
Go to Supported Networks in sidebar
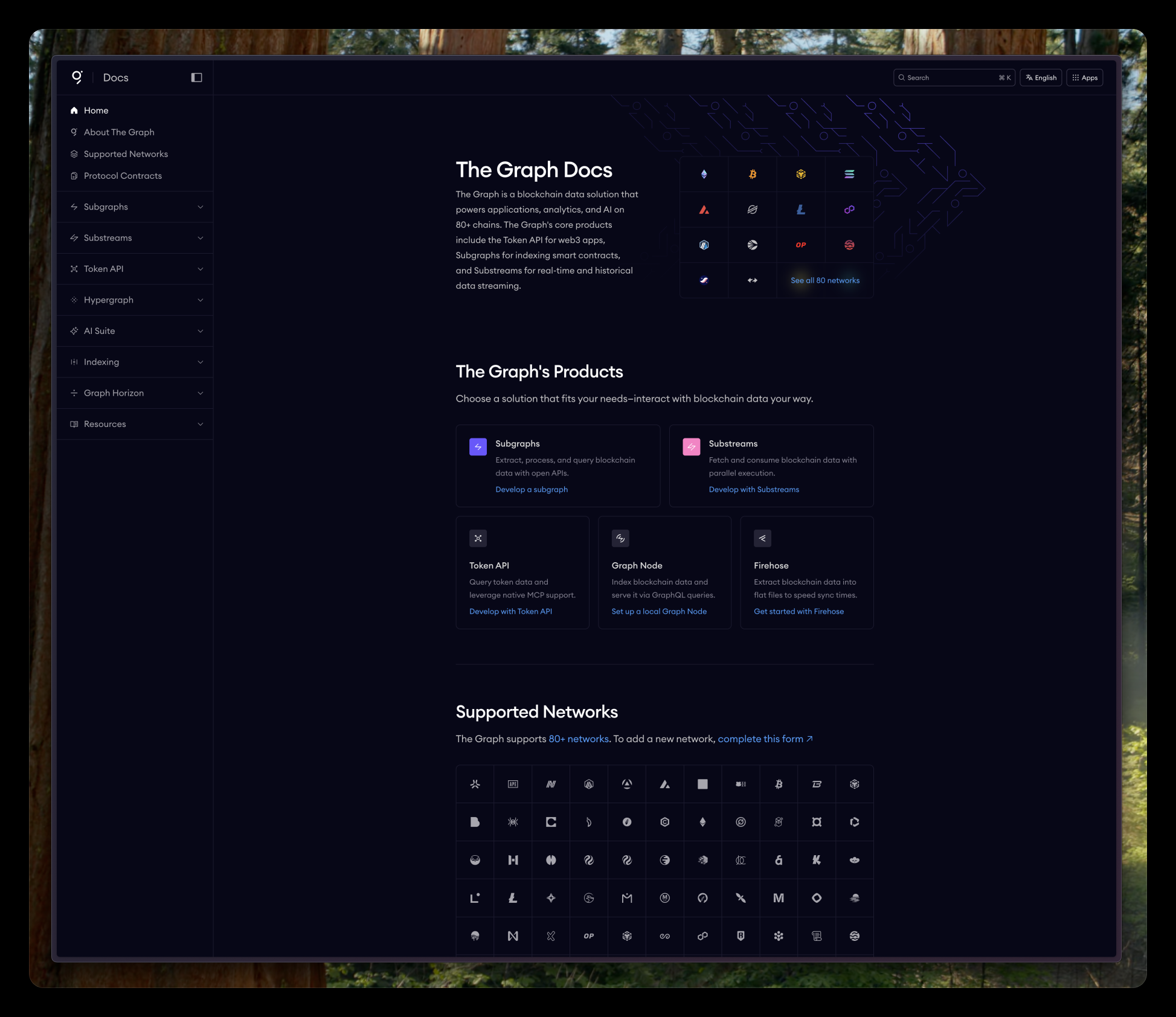tap(126, 154)
